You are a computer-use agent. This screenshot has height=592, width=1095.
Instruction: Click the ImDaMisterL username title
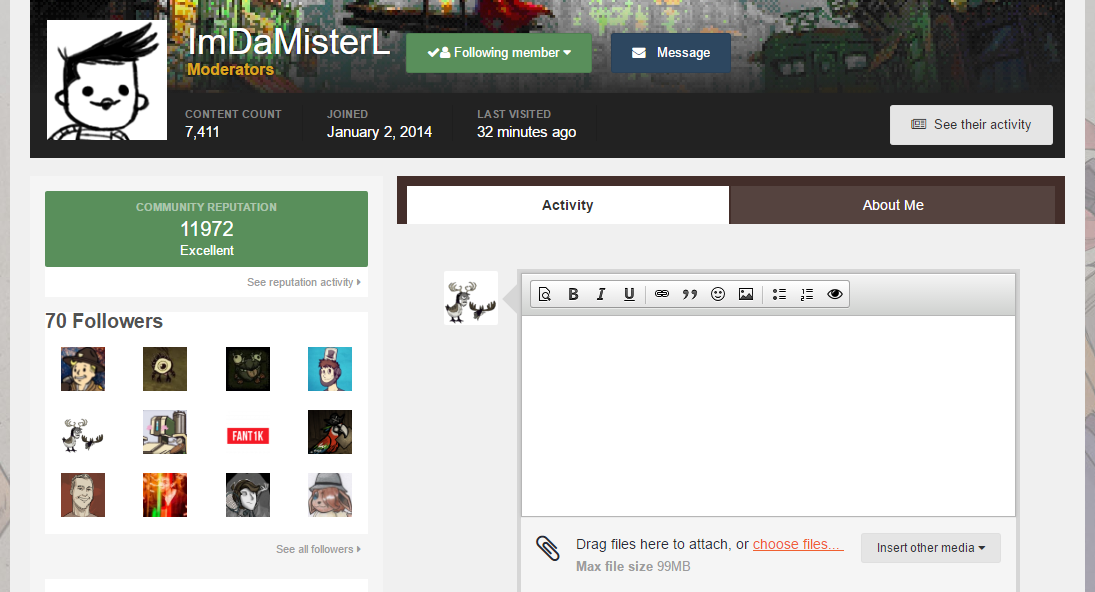[288, 42]
